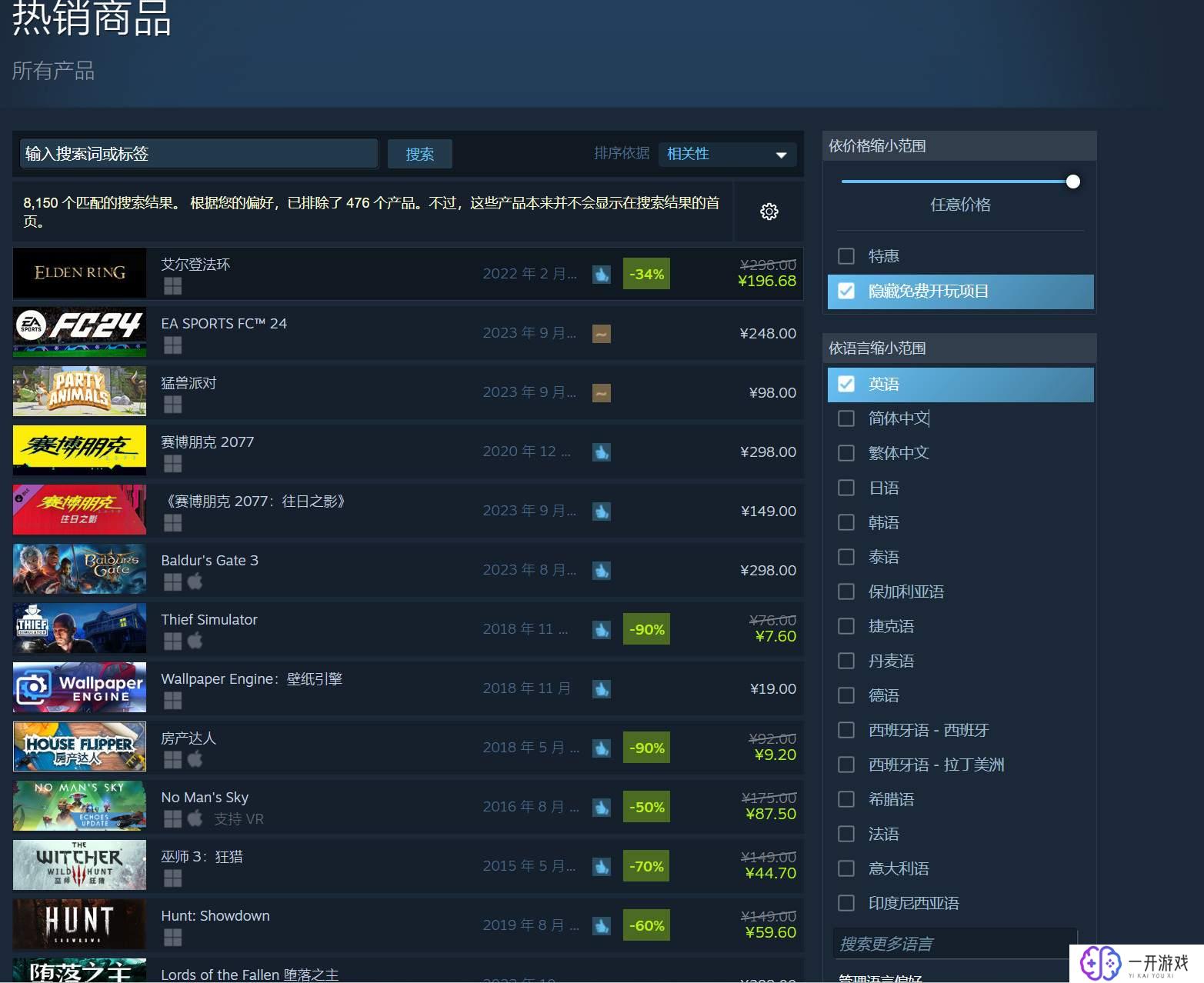Check the 德语 language filter
1204x983 pixels.
click(x=846, y=695)
